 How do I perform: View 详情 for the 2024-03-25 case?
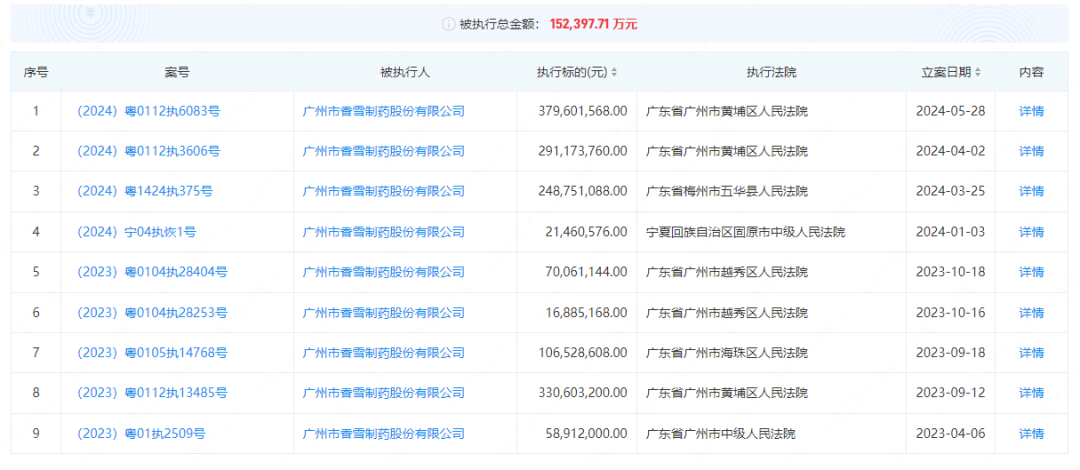click(1031, 191)
